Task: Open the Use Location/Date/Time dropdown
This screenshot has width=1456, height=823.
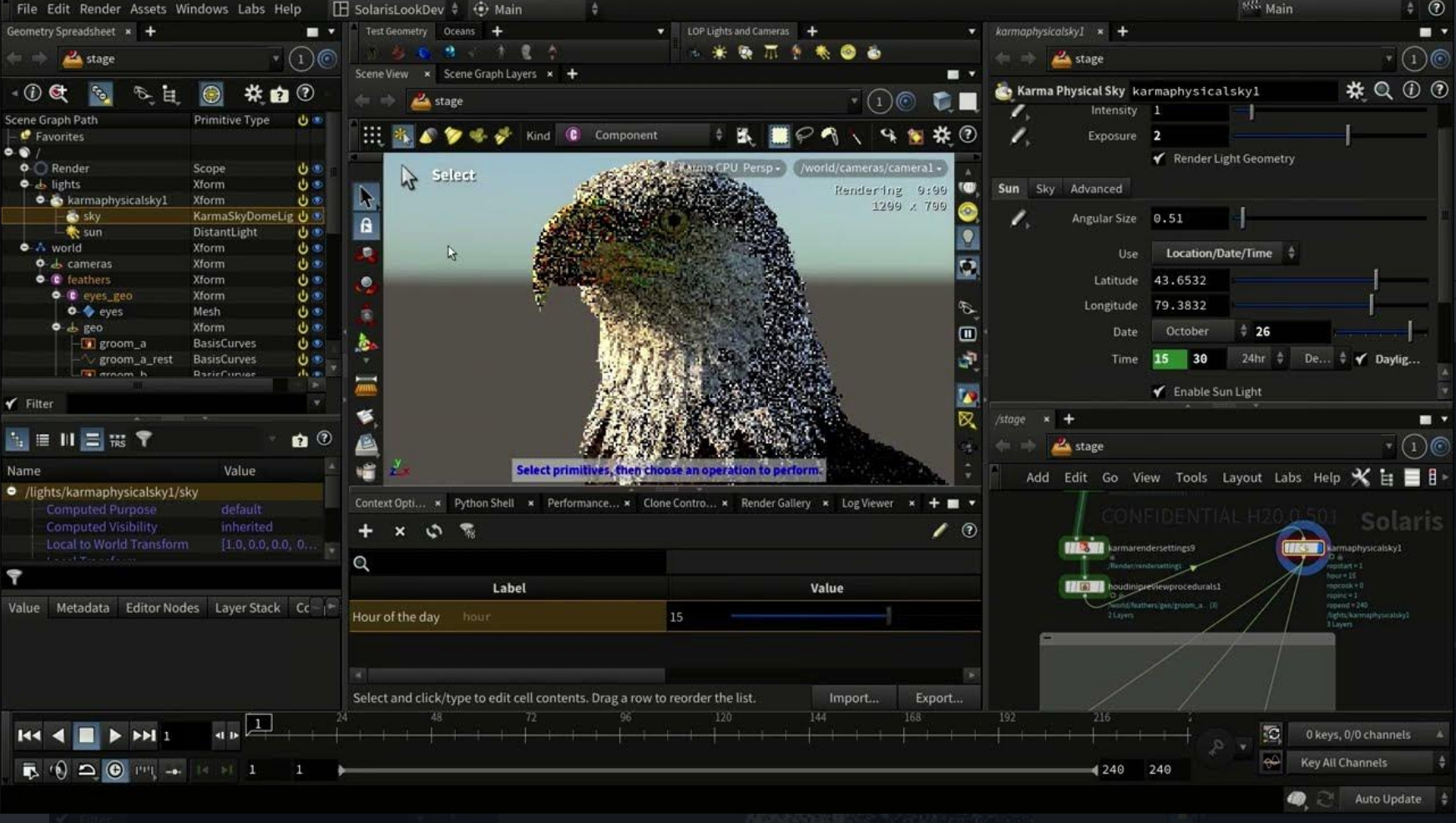Action: click(1224, 253)
